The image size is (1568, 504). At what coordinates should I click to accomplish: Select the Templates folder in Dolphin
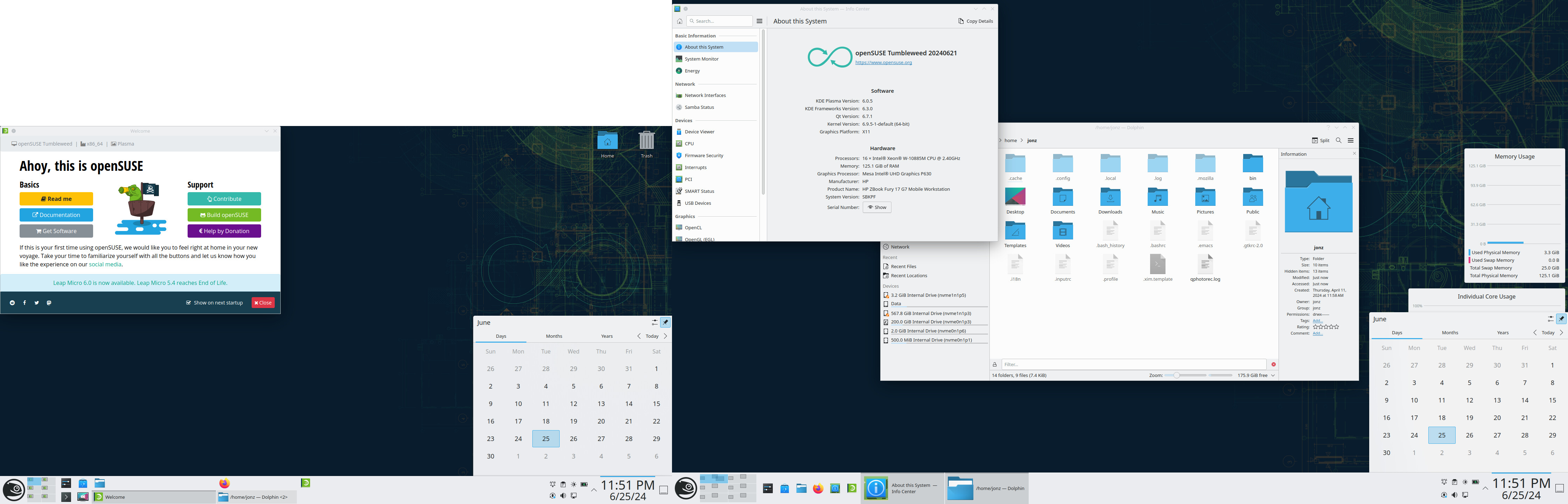pyautogui.click(x=1015, y=234)
